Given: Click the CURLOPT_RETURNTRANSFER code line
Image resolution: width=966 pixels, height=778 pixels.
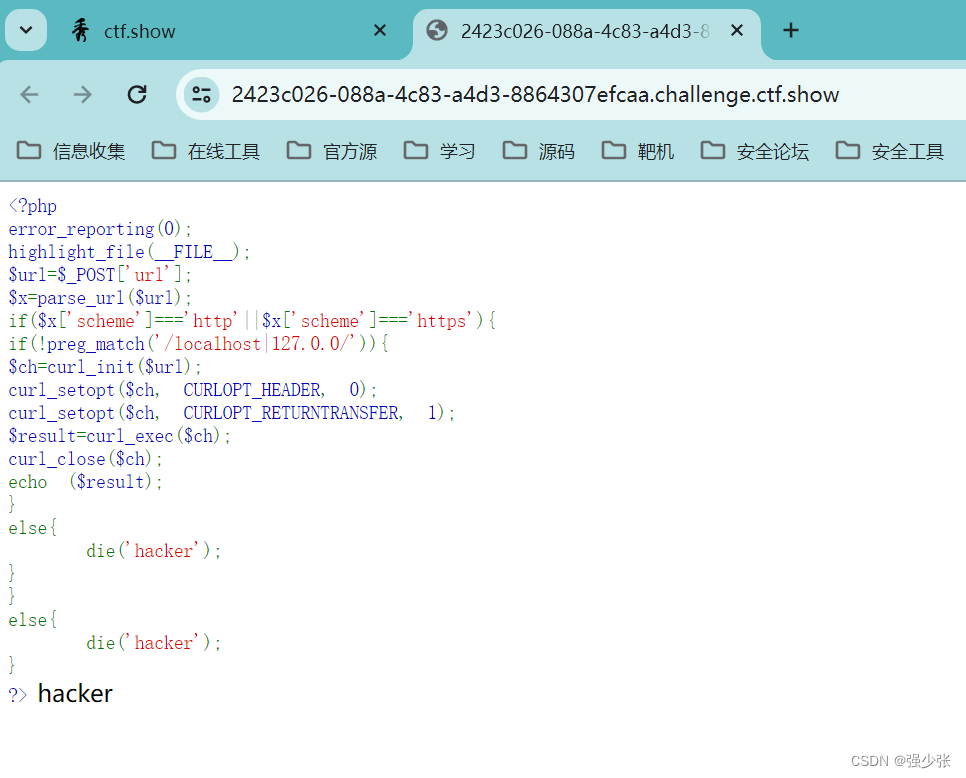Looking at the screenshot, I should [232, 413].
